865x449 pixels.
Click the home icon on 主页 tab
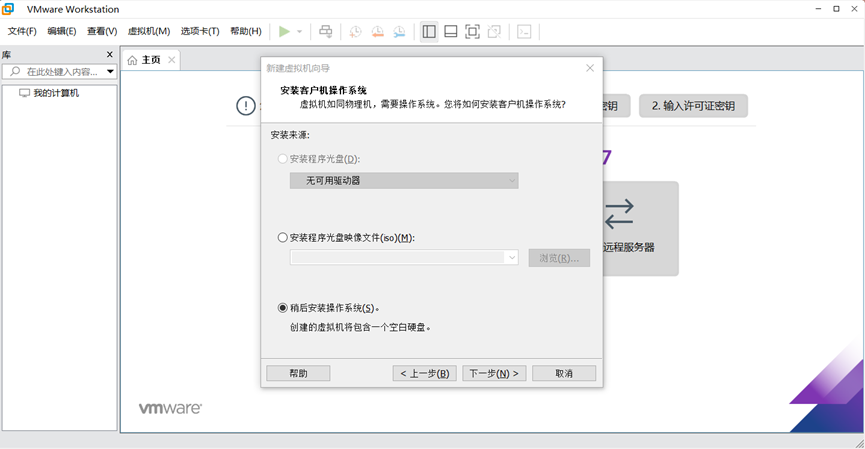click(x=132, y=60)
